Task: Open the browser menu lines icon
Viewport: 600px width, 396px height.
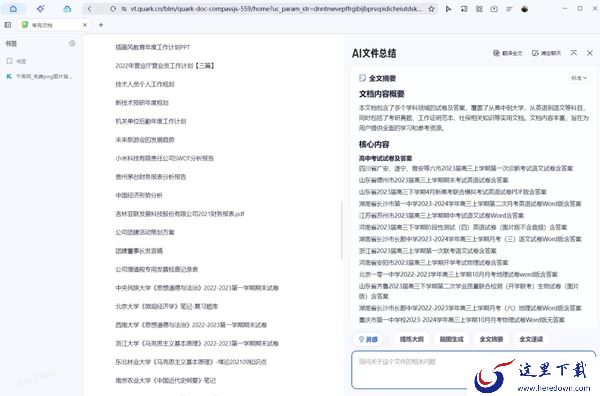Action: [509, 9]
